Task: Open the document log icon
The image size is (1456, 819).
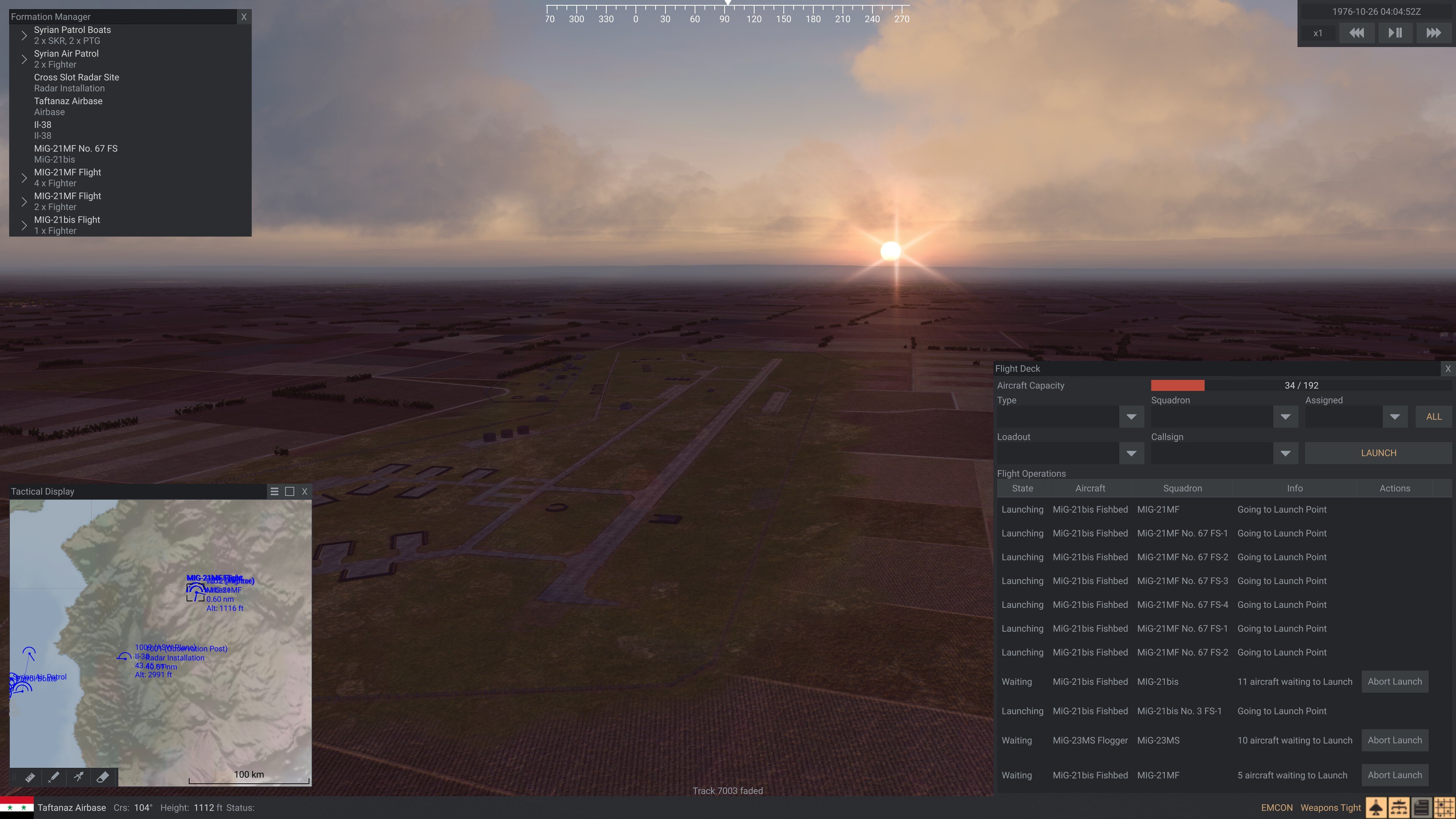Action: pyautogui.click(x=1421, y=808)
